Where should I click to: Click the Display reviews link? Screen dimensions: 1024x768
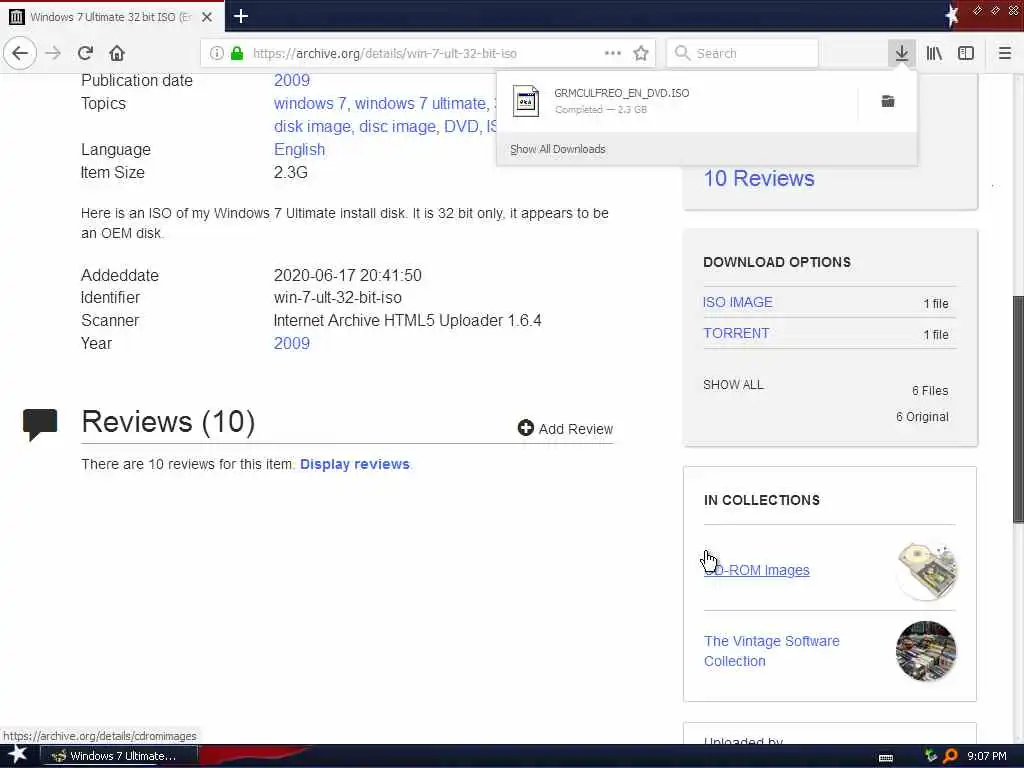355,464
